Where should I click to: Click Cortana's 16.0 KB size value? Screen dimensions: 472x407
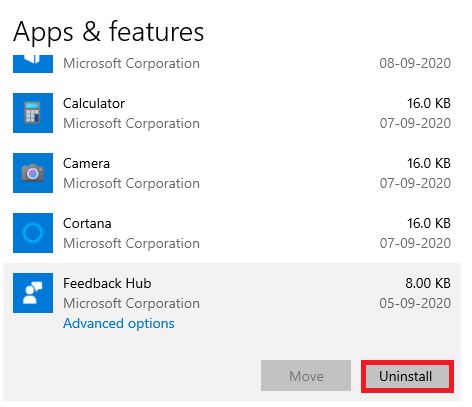pyautogui.click(x=429, y=223)
